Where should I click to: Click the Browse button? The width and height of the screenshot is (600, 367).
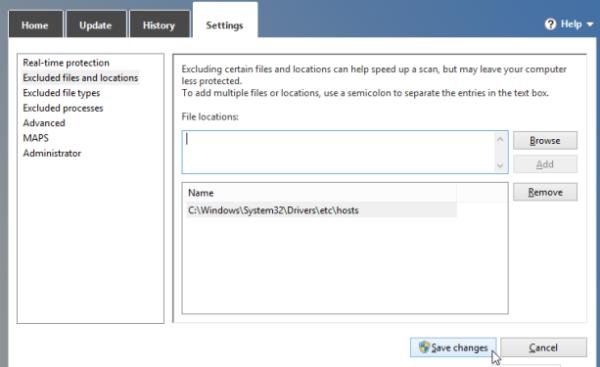pyautogui.click(x=545, y=141)
